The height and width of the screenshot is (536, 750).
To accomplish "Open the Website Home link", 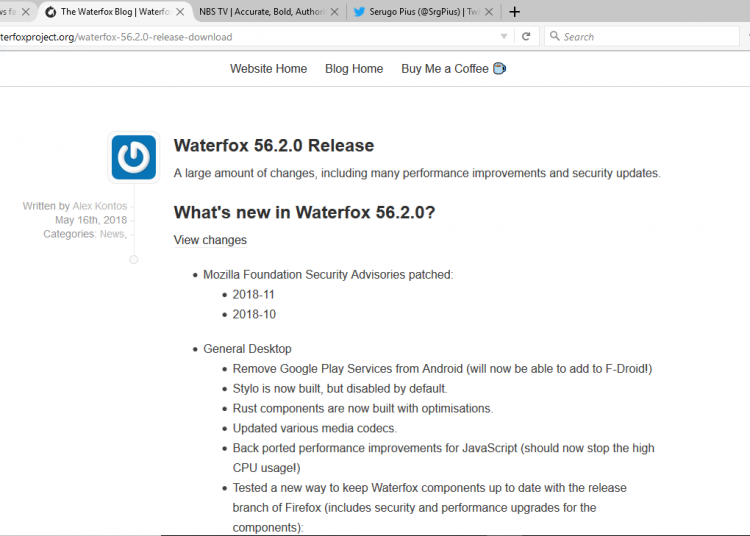I will click(268, 69).
